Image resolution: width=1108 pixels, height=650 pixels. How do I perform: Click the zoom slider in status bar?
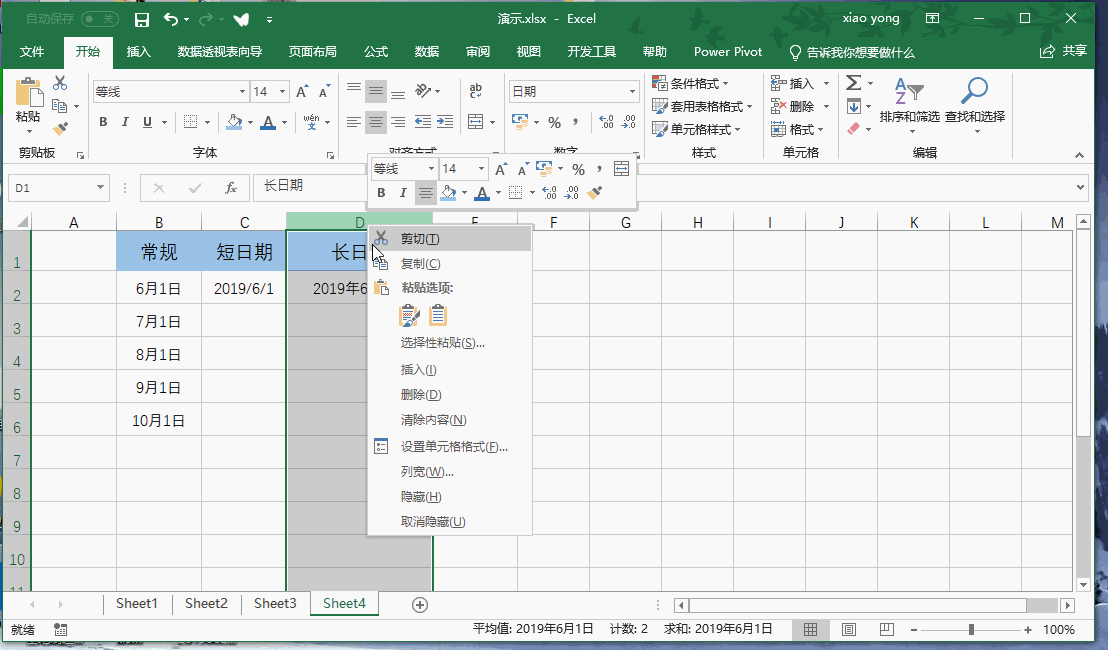(x=971, y=630)
